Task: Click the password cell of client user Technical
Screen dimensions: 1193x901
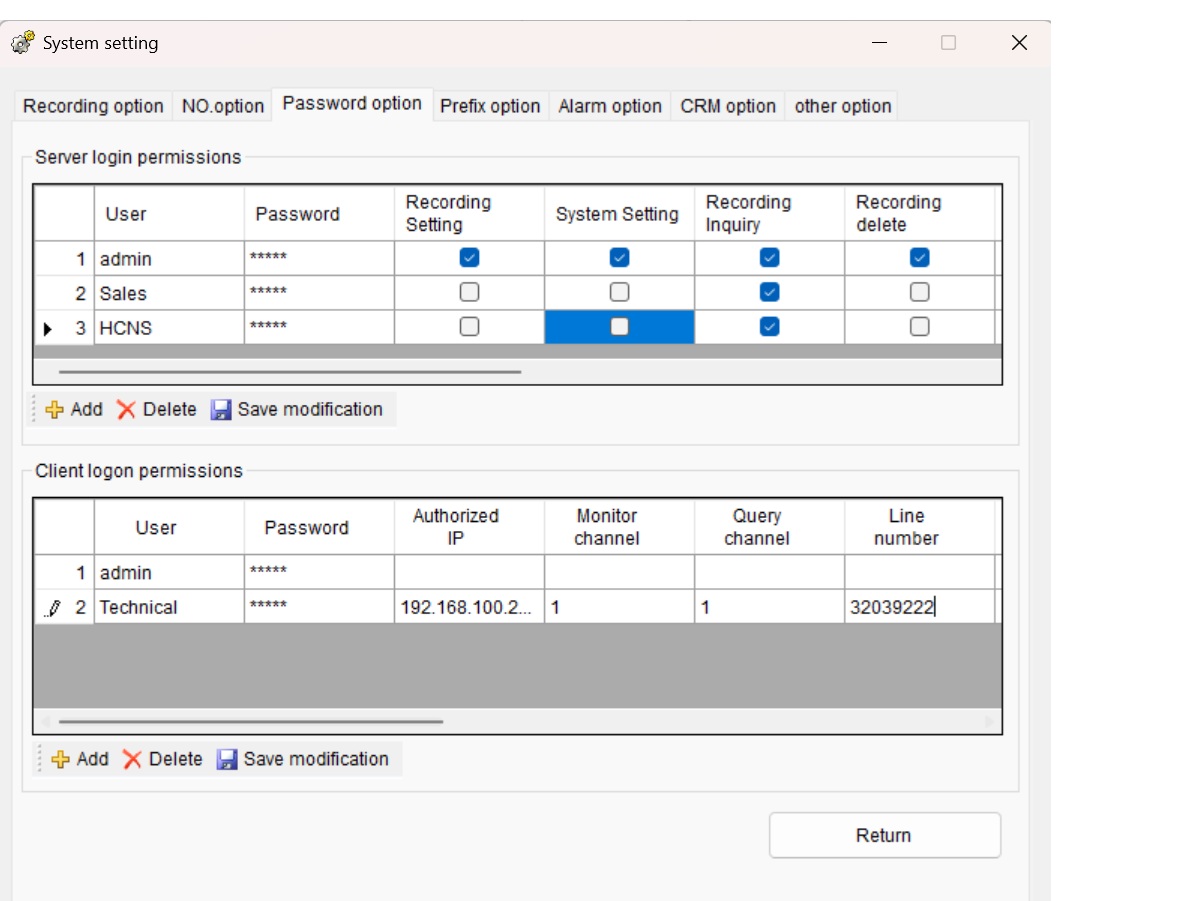Action: click(319, 607)
